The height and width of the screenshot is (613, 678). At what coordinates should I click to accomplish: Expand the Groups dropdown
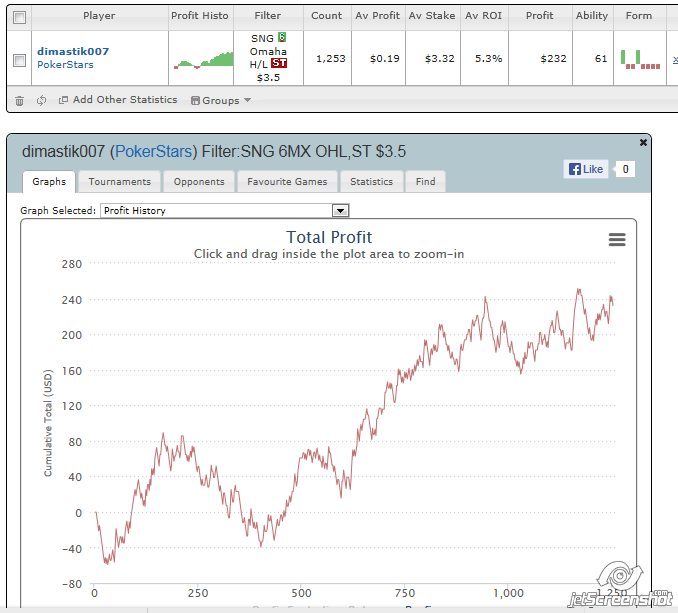221,100
